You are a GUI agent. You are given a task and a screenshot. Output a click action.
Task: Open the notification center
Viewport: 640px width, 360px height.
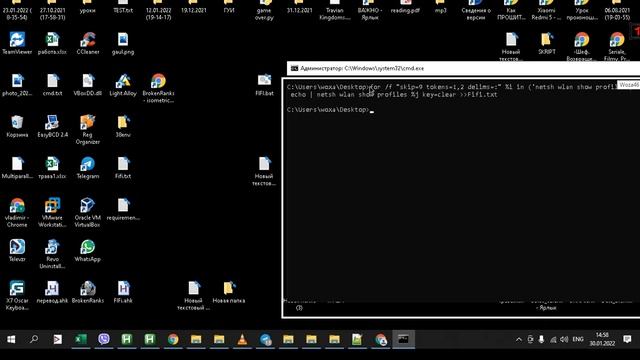click(x=627, y=339)
